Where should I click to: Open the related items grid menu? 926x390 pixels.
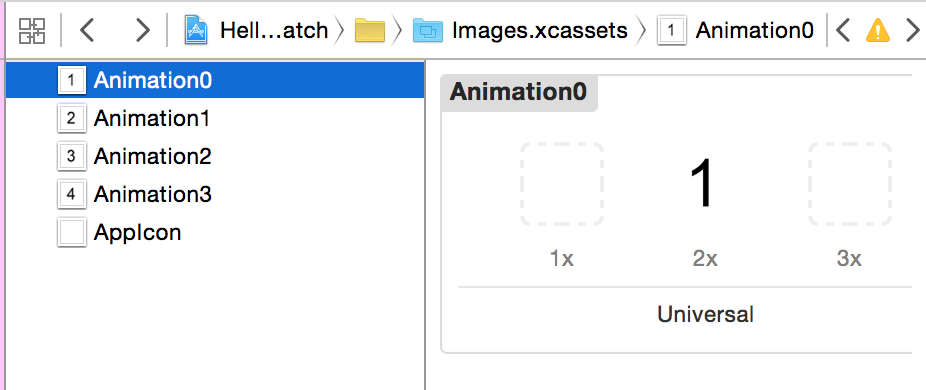[32, 30]
